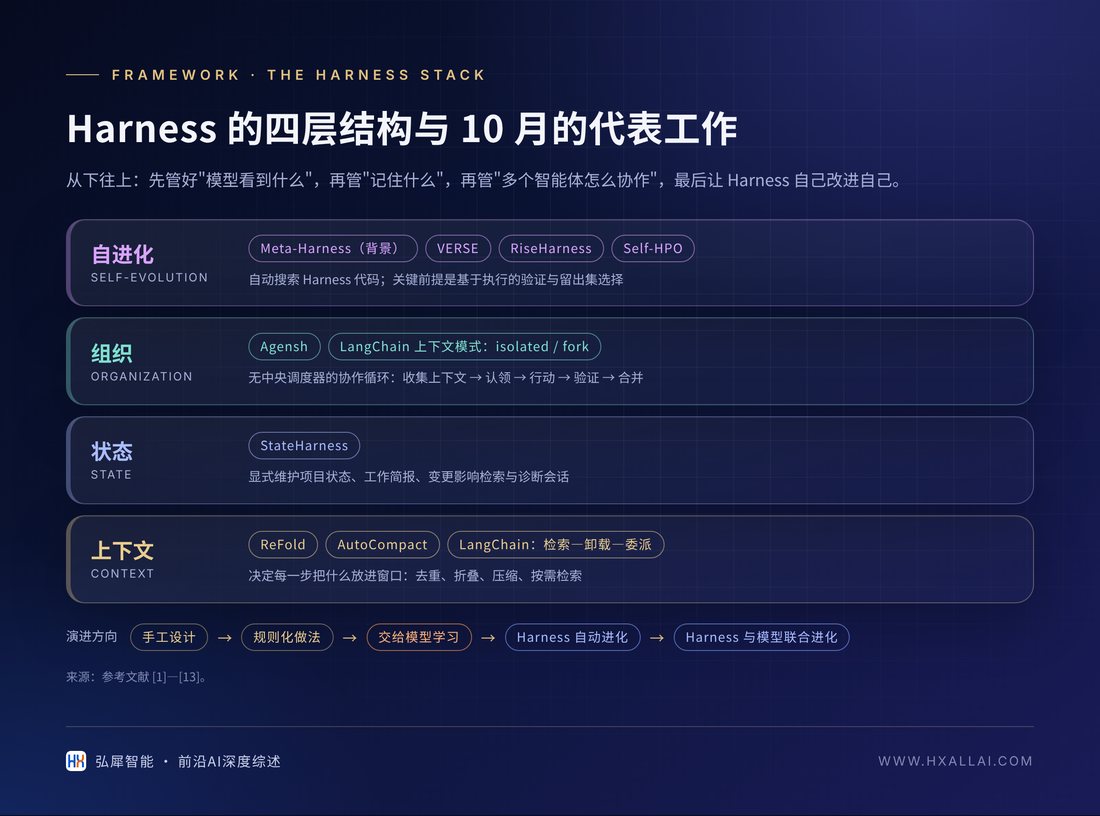The height and width of the screenshot is (816, 1100).
Task: Click the description 决定每一步把什么放进窗口
Action: tap(415, 575)
